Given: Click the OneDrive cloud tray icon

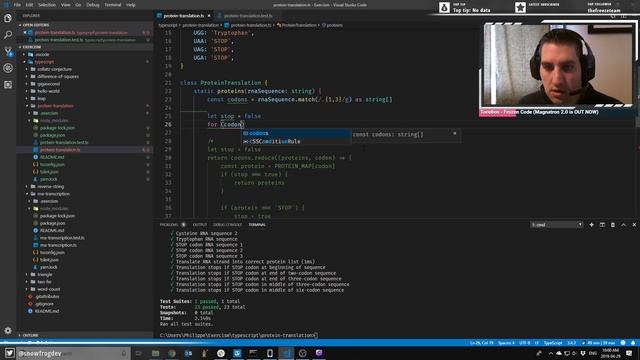Looking at the screenshot, I should click(559, 353).
